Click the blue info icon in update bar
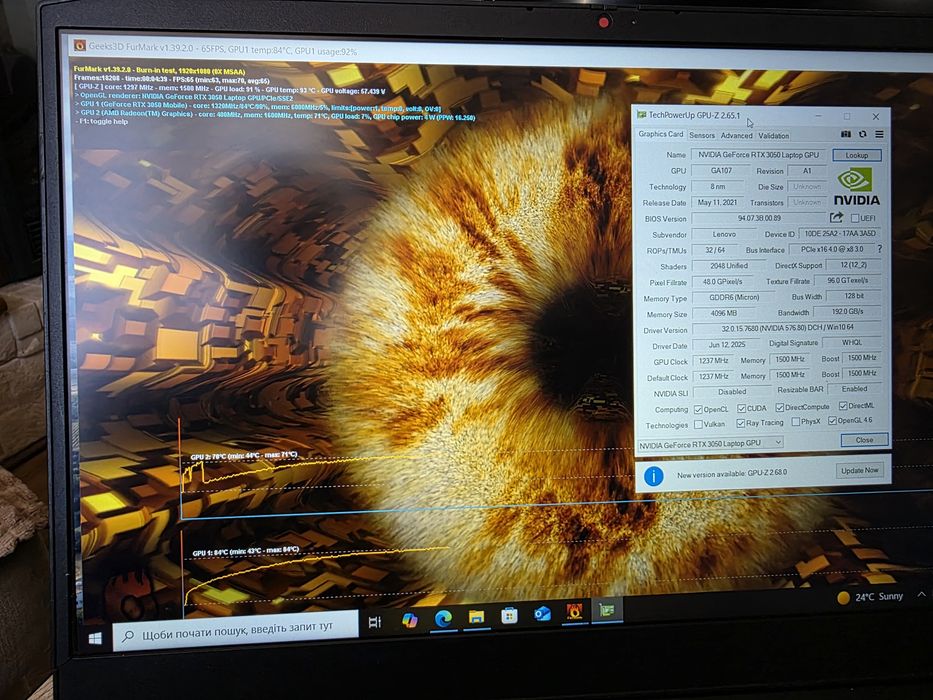 (x=653, y=476)
